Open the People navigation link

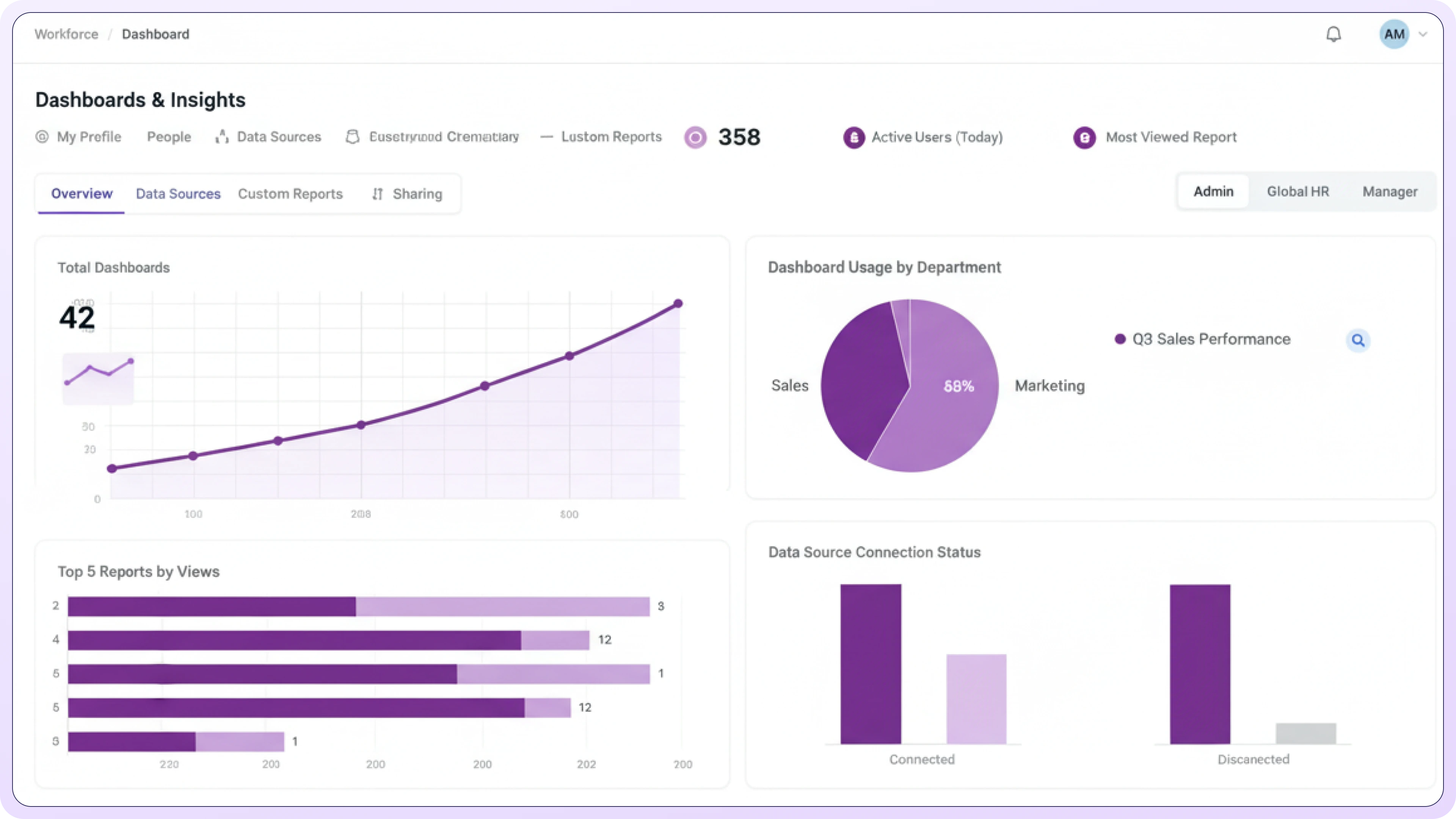click(169, 137)
